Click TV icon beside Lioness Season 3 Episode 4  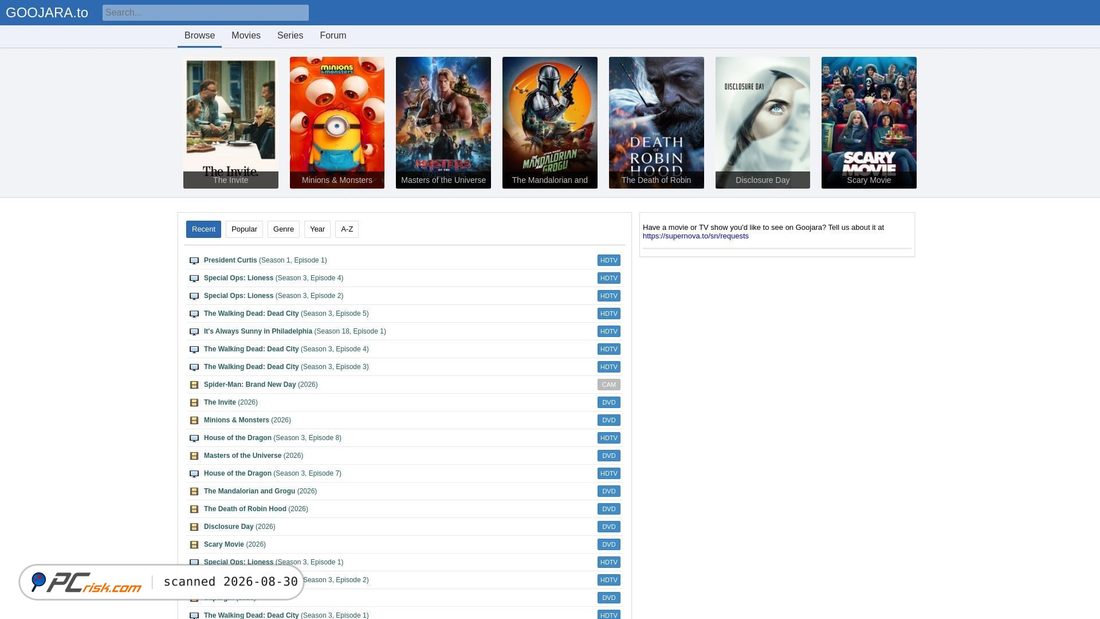point(194,279)
